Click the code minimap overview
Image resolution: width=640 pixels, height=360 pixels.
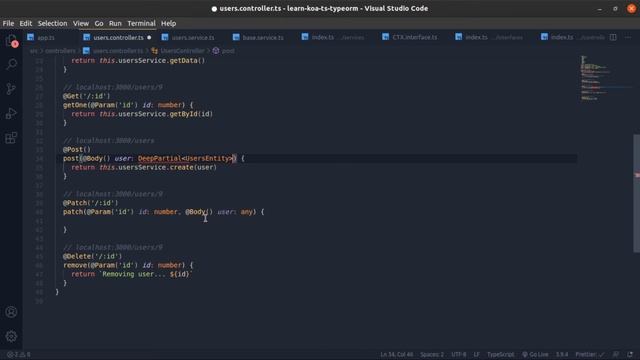click(x=606, y=78)
